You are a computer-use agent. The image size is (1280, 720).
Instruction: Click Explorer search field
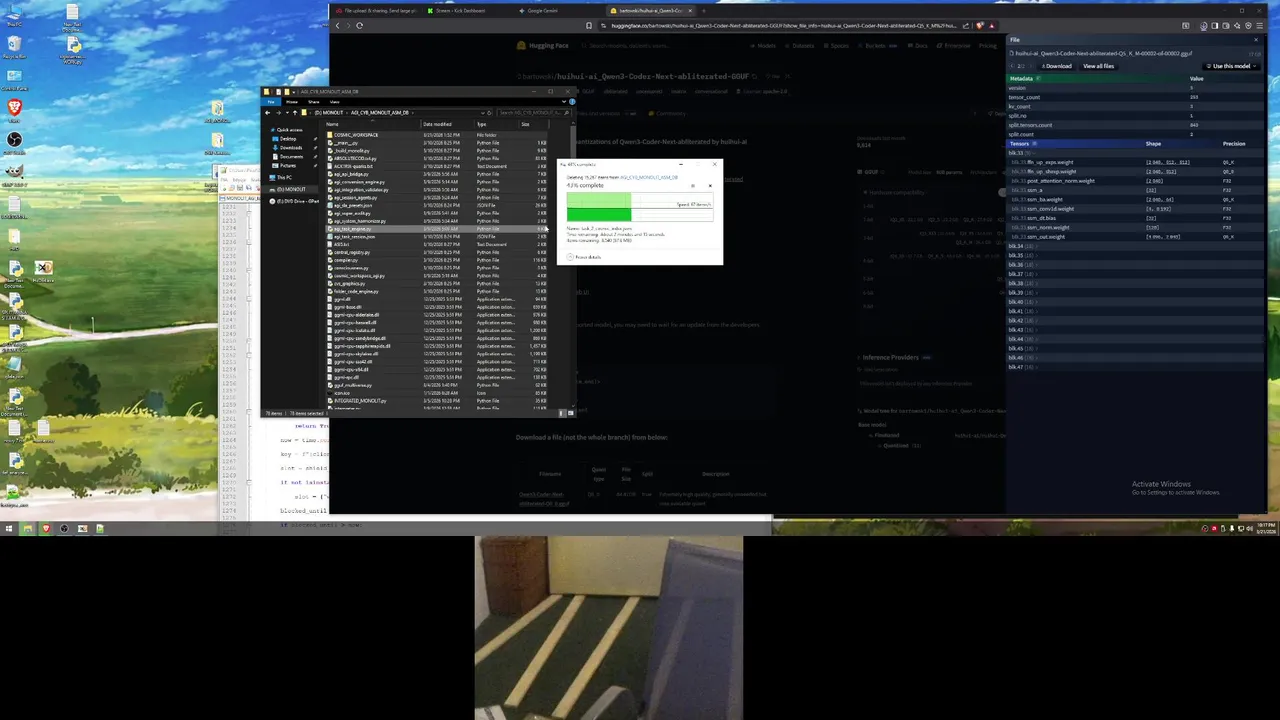[x=535, y=113]
